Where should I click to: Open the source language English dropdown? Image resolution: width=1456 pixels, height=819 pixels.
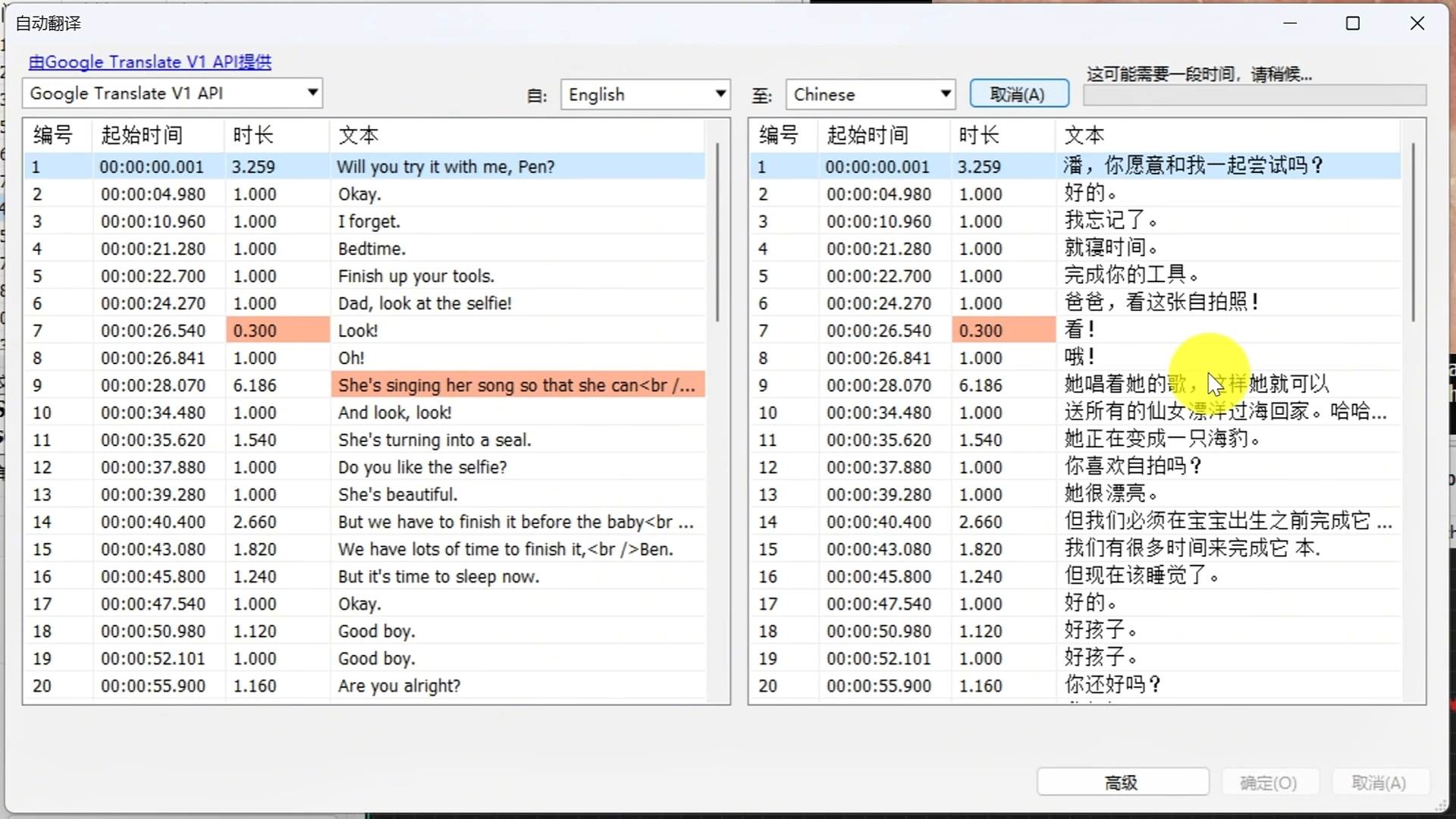(x=720, y=94)
